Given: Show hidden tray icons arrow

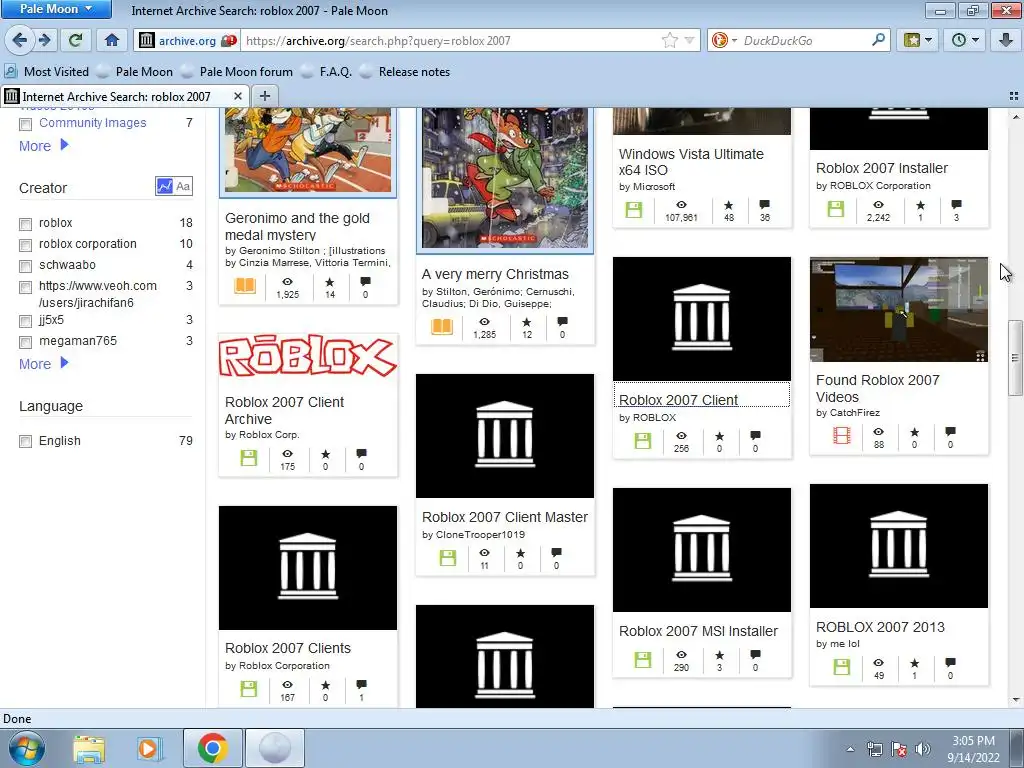Looking at the screenshot, I should click(x=850, y=749).
